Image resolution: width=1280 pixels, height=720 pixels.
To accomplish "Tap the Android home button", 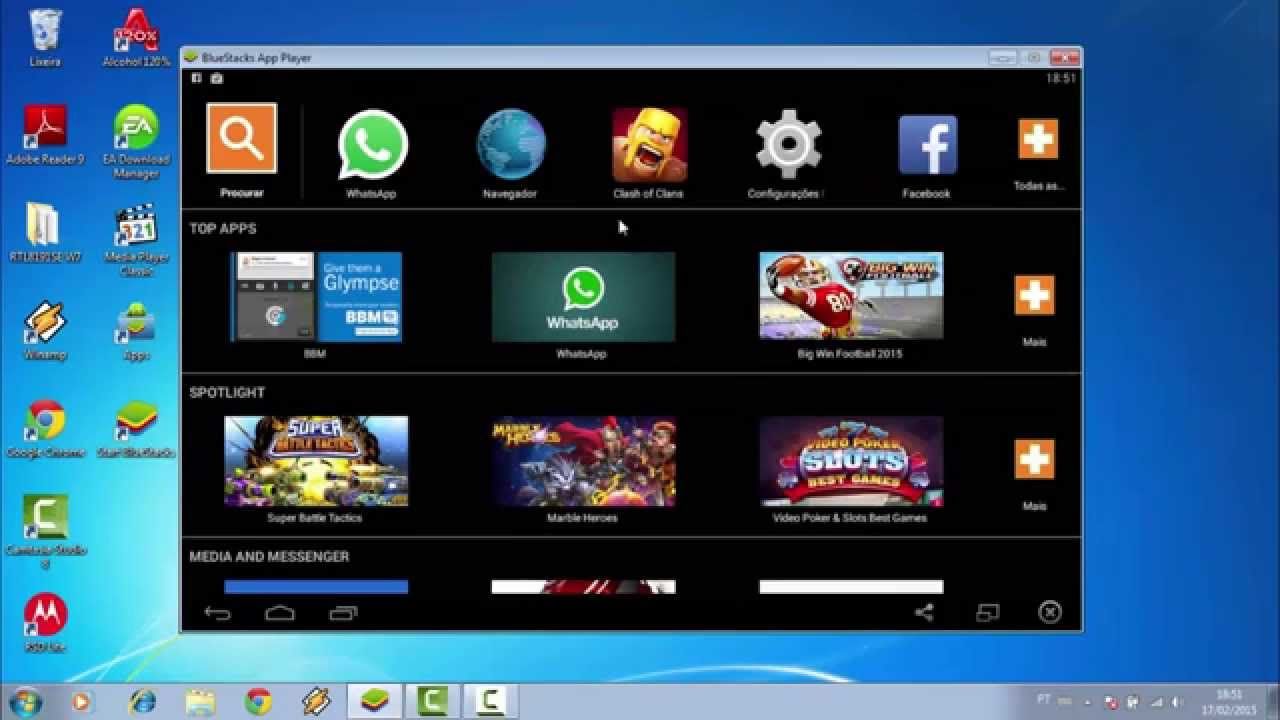I will point(280,613).
